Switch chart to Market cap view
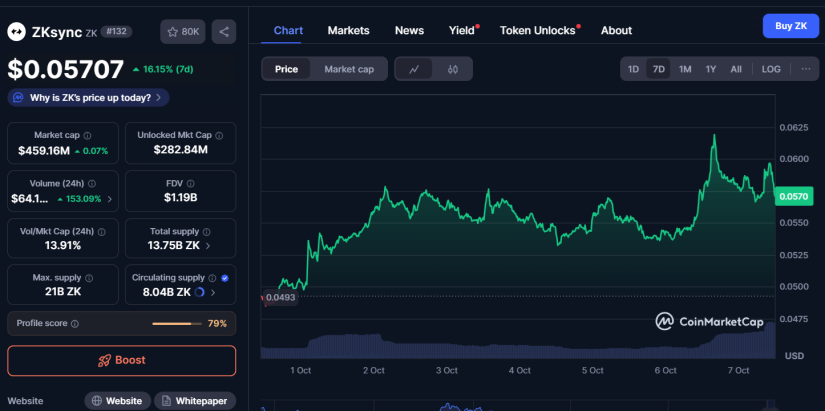This screenshot has width=825, height=411. (349, 69)
